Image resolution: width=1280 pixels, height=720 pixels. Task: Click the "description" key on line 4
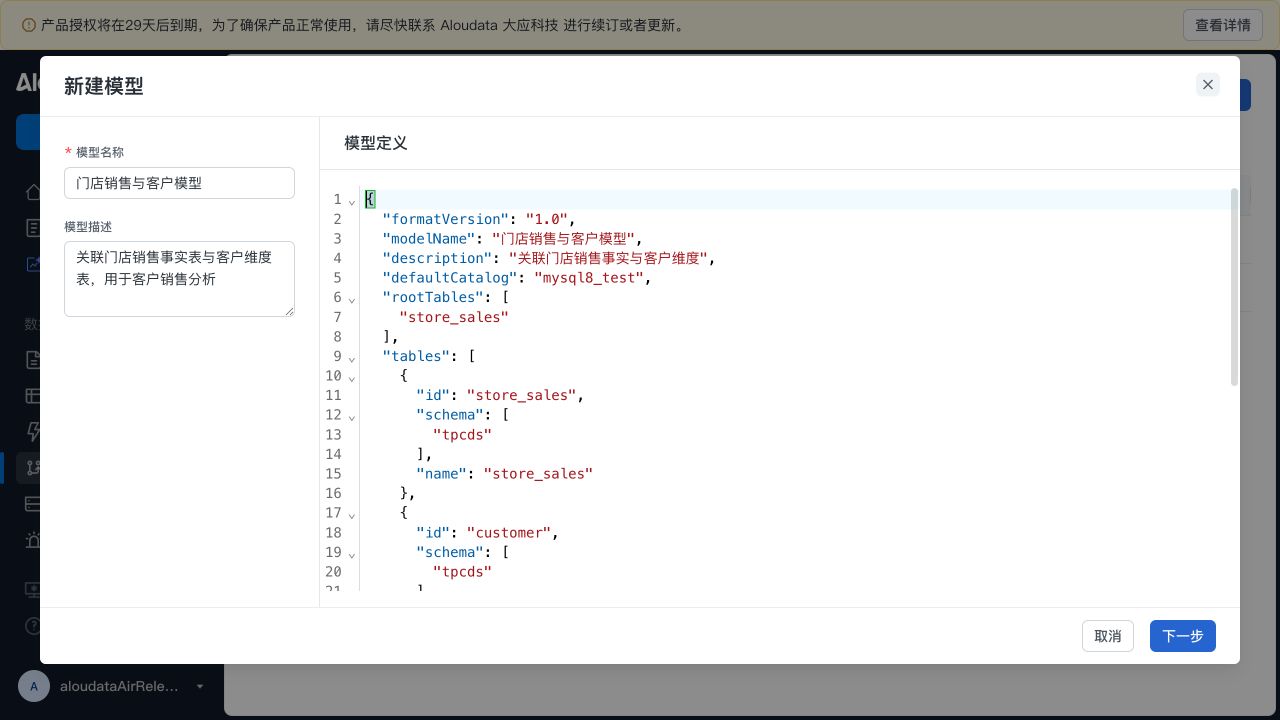[x=438, y=258]
